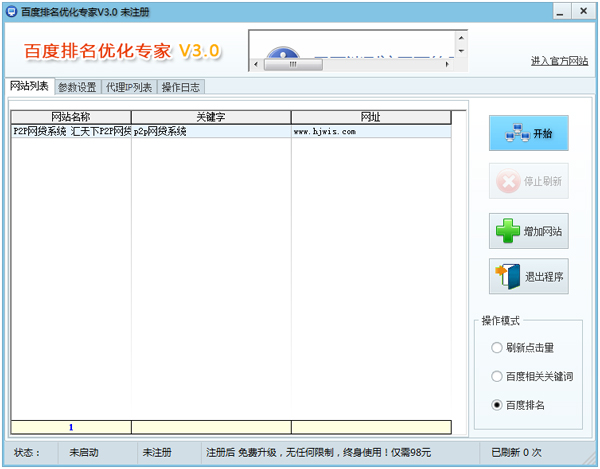Screen dimensions: 600x469
Task: Click the door exit icon
Action: tap(508, 276)
